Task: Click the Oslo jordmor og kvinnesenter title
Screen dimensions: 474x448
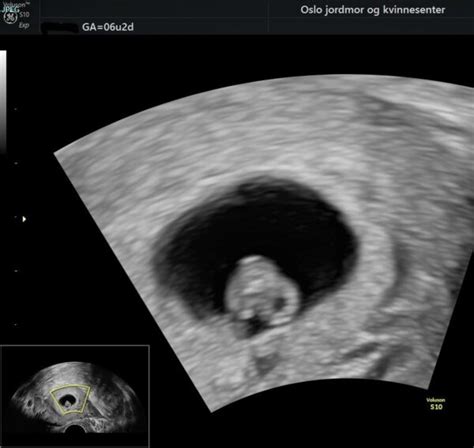Action: (x=373, y=10)
